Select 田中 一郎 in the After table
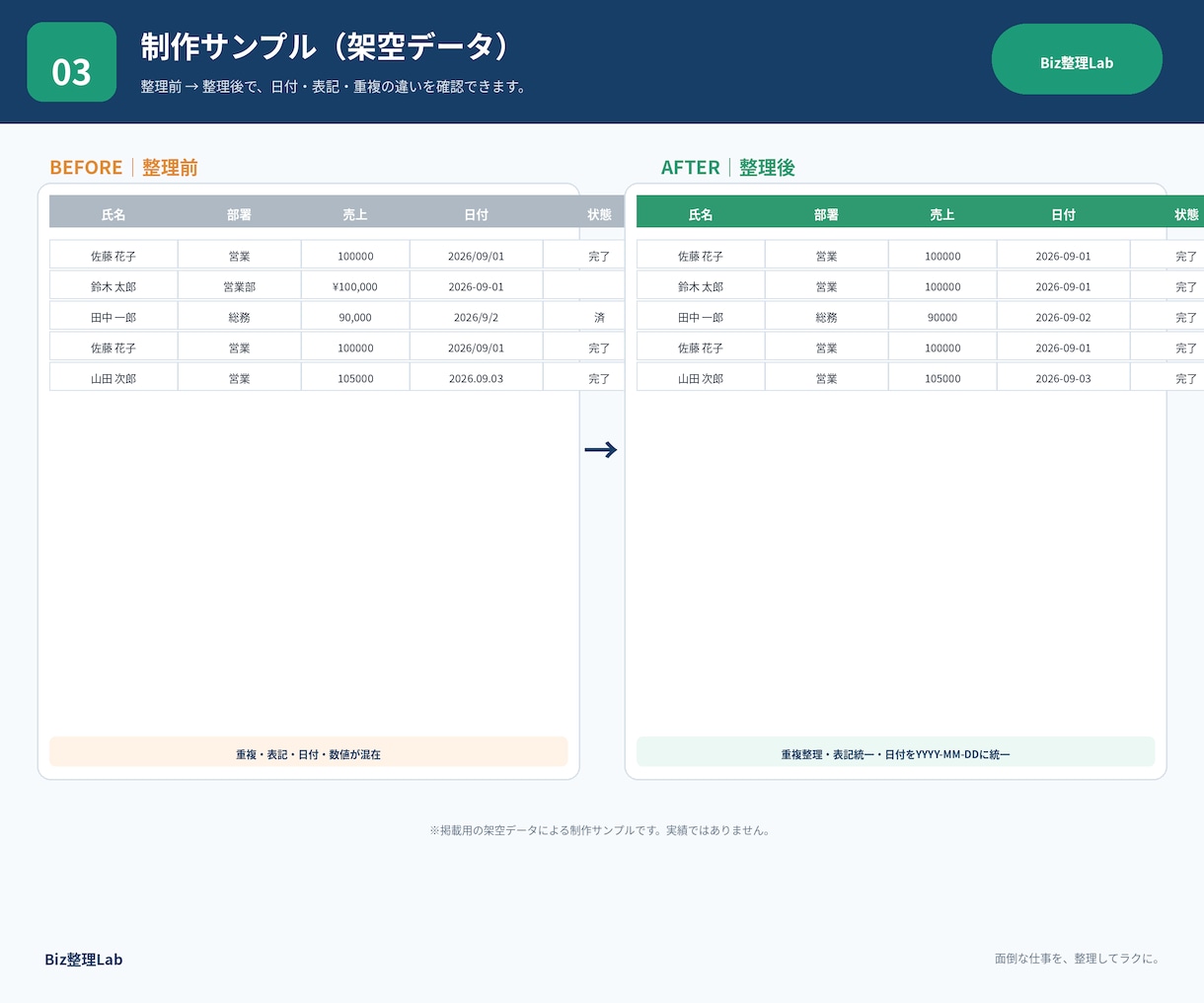The image size is (1204, 1003). tap(701, 317)
